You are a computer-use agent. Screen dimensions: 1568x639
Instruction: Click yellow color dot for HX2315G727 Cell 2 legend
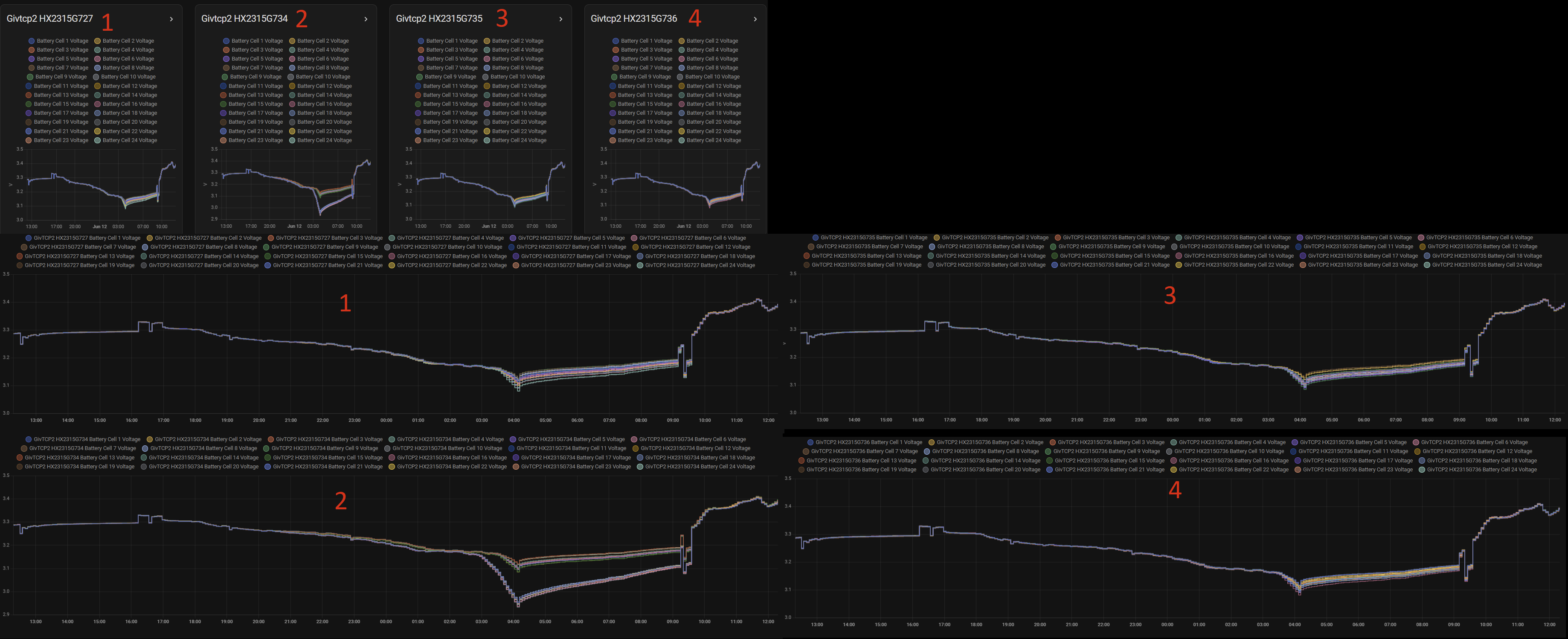tap(150, 238)
